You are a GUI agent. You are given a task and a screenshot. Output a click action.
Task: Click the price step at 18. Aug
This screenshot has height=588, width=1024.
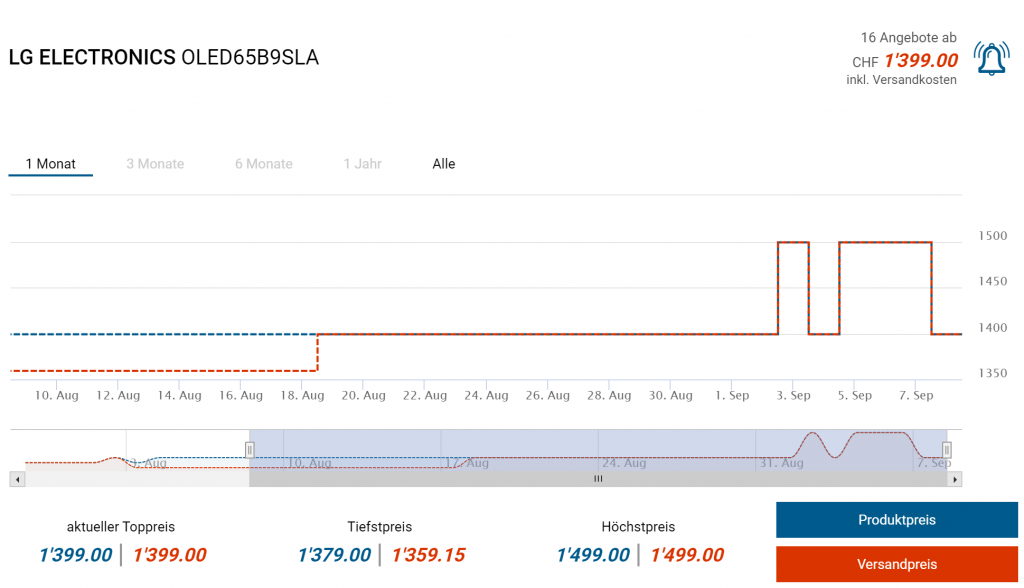click(x=317, y=352)
